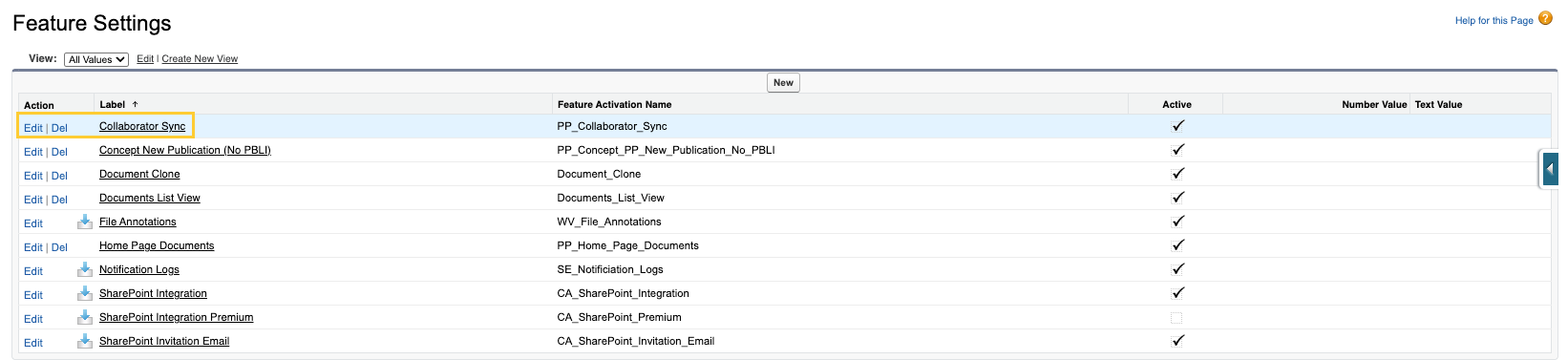Edit the SharePoint Integration row

(33, 295)
